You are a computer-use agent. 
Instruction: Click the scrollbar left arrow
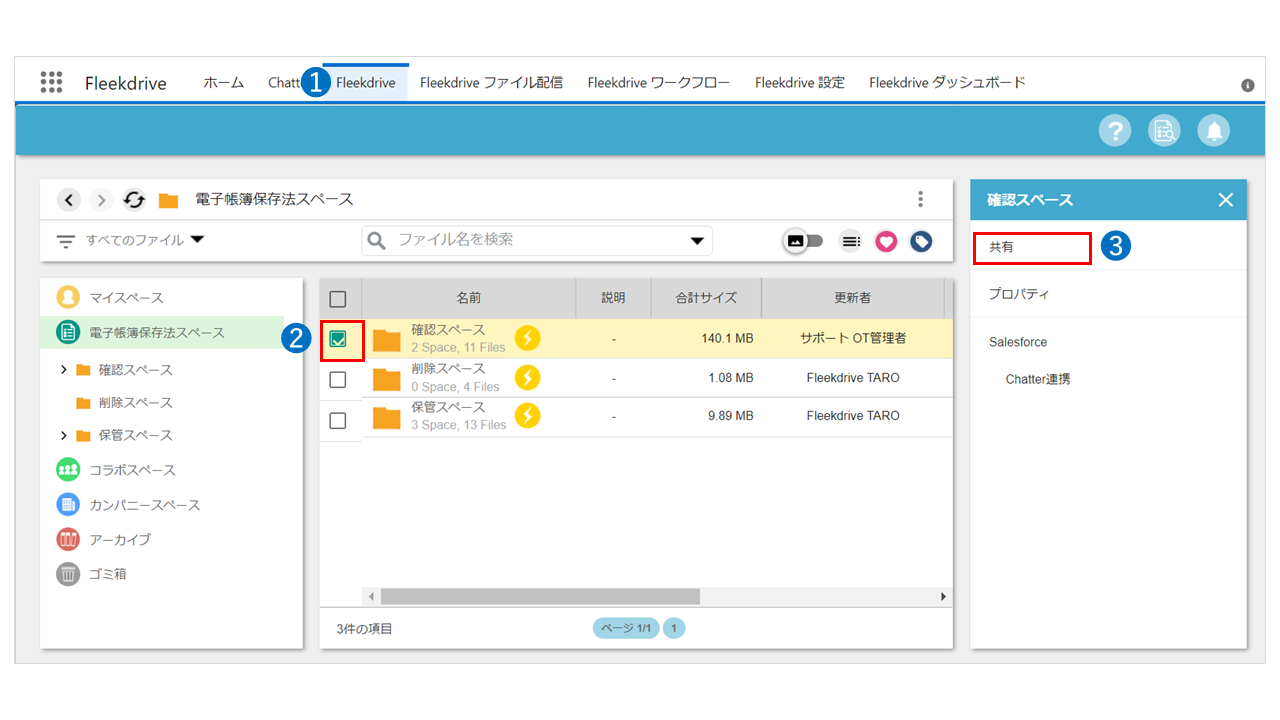(x=372, y=596)
